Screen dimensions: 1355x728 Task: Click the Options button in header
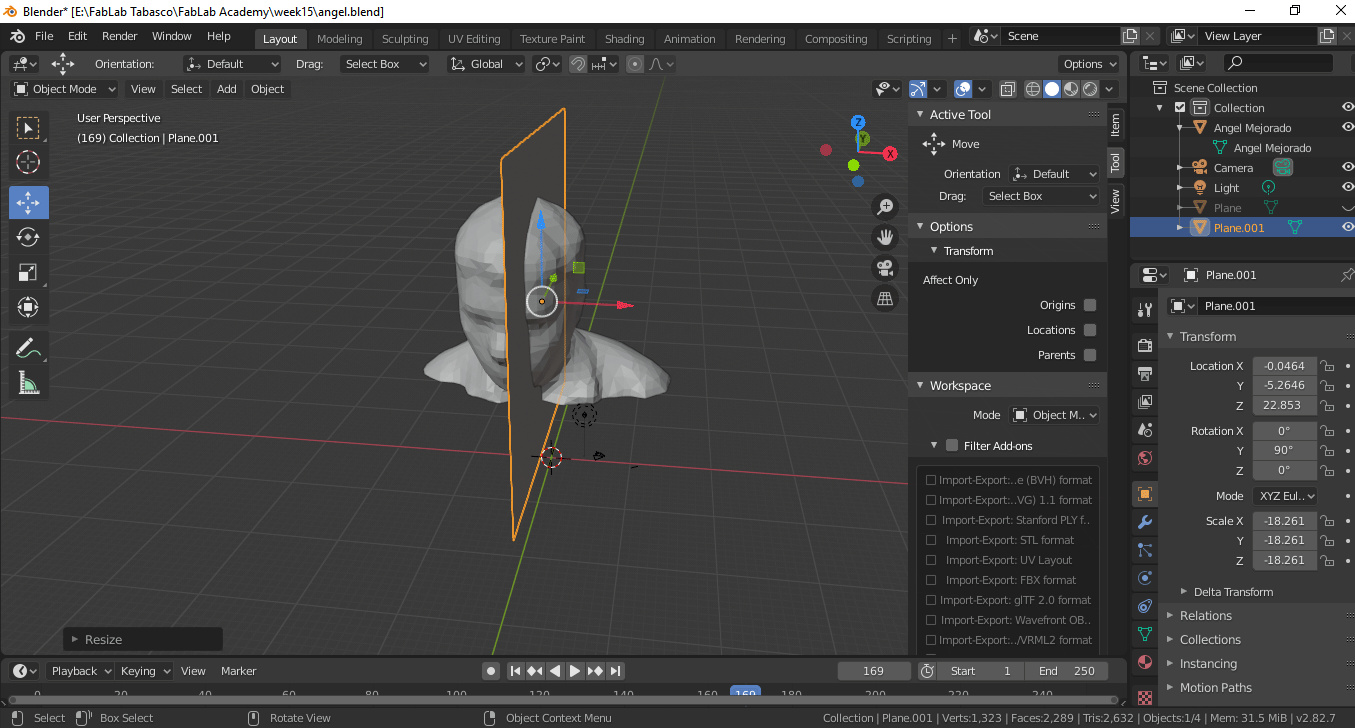[x=1088, y=64]
